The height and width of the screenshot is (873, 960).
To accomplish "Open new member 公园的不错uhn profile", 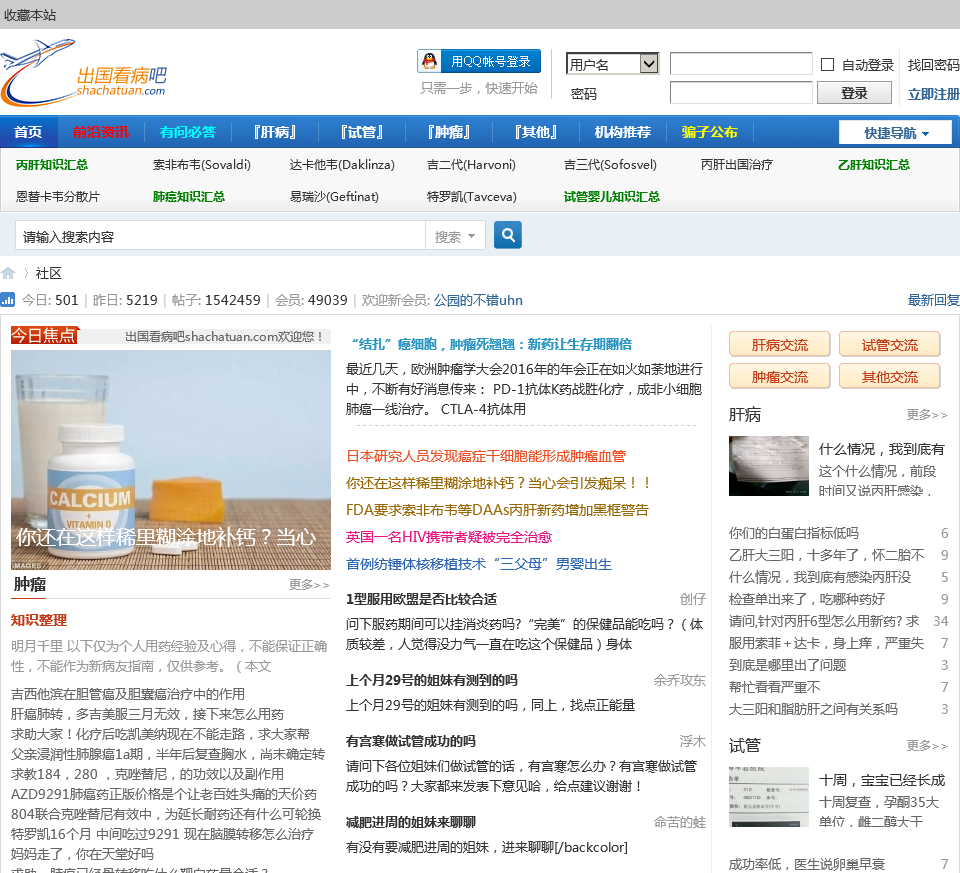I will pos(478,300).
